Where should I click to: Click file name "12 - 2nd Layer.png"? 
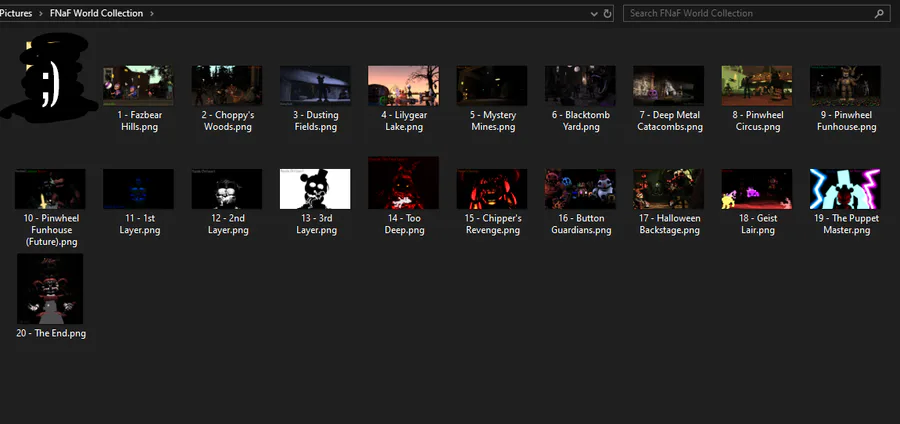(x=228, y=224)
